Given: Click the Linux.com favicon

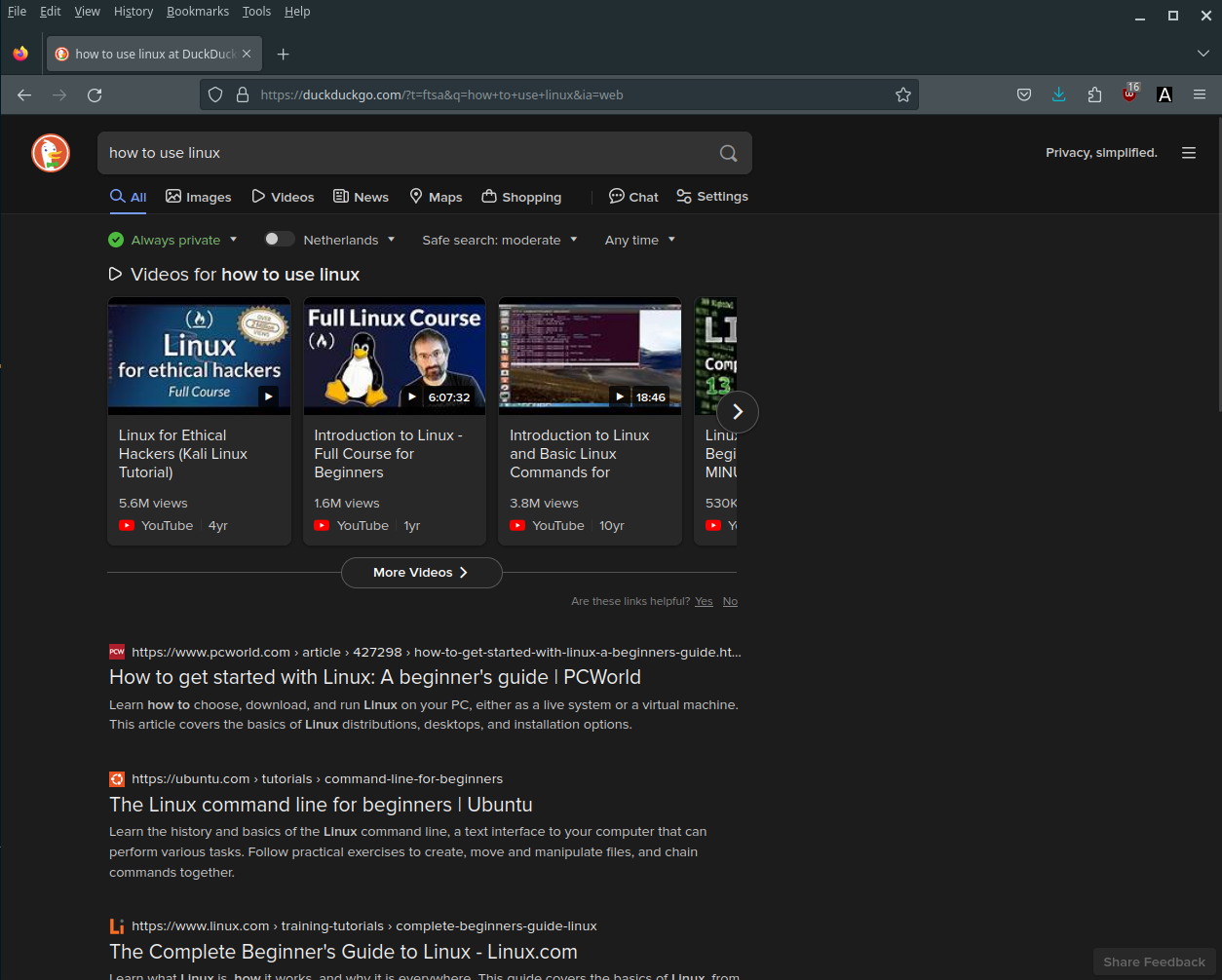Looking at the screenshot, I should (x=117, y=925).
